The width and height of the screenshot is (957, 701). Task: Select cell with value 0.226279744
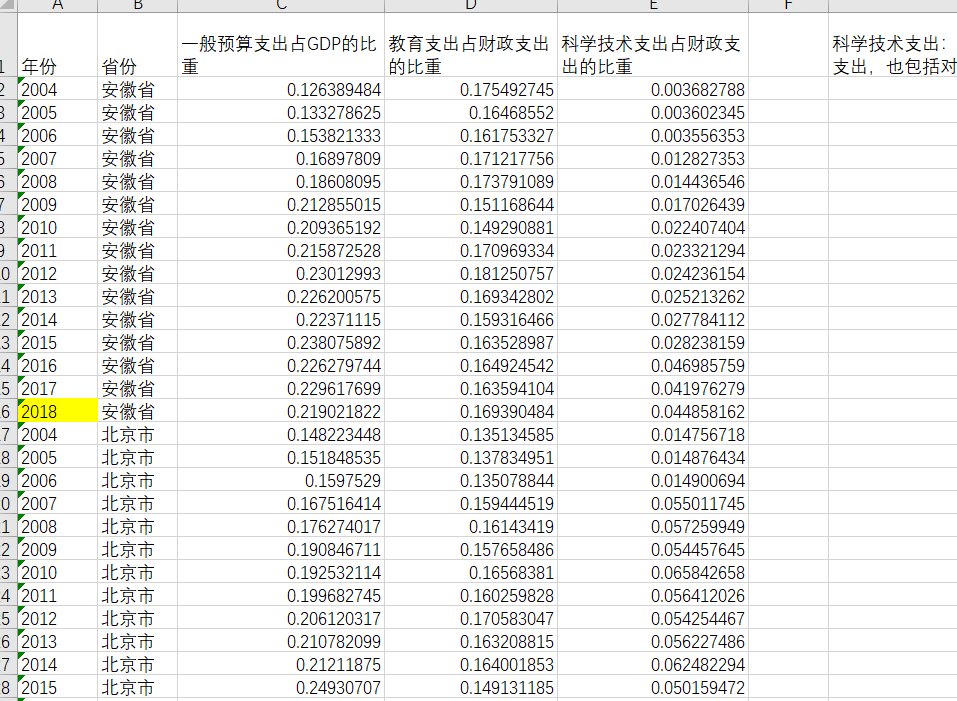tap(281, 365)
